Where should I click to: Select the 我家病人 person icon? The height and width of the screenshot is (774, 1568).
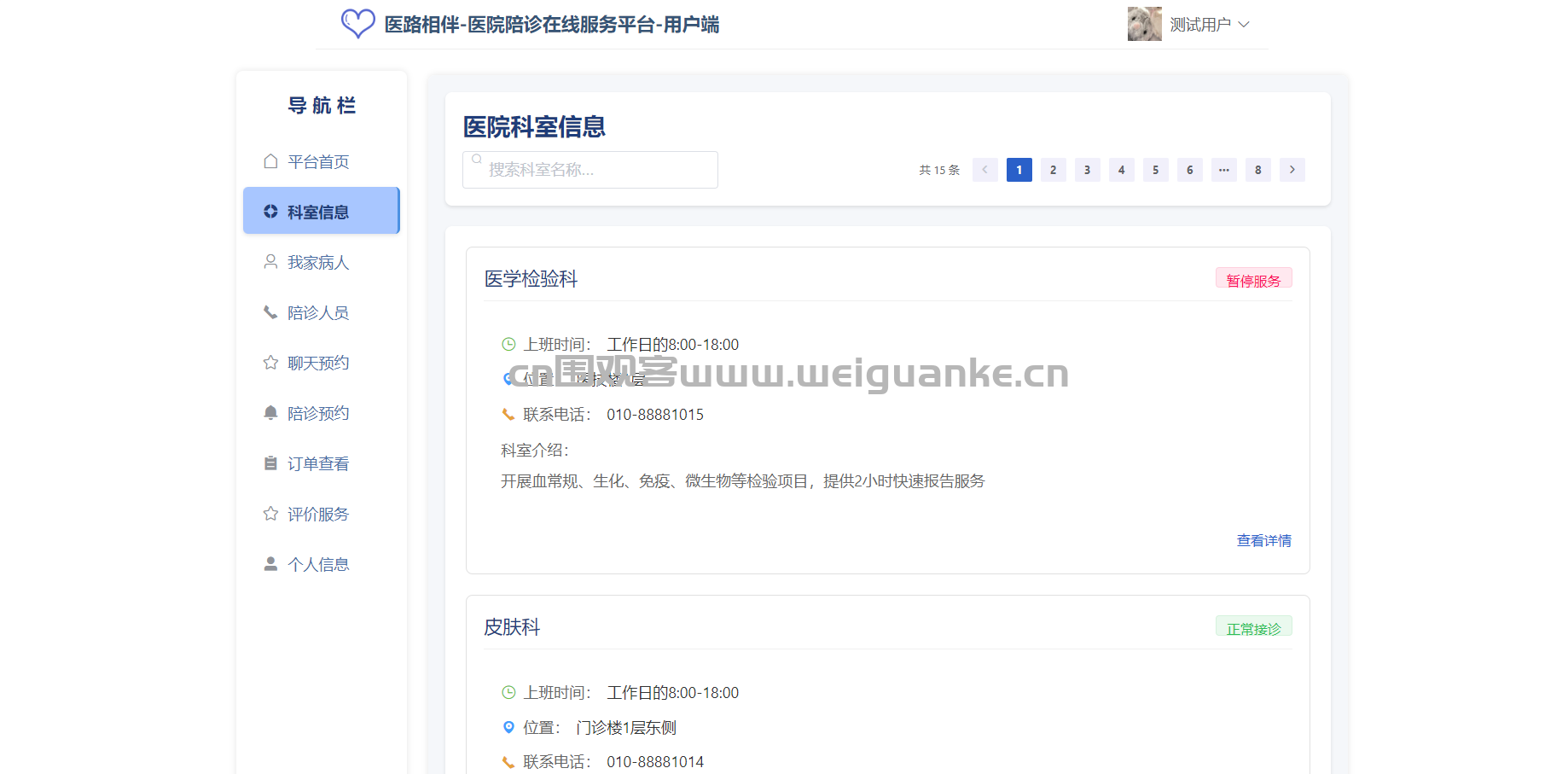coord(270,262)
